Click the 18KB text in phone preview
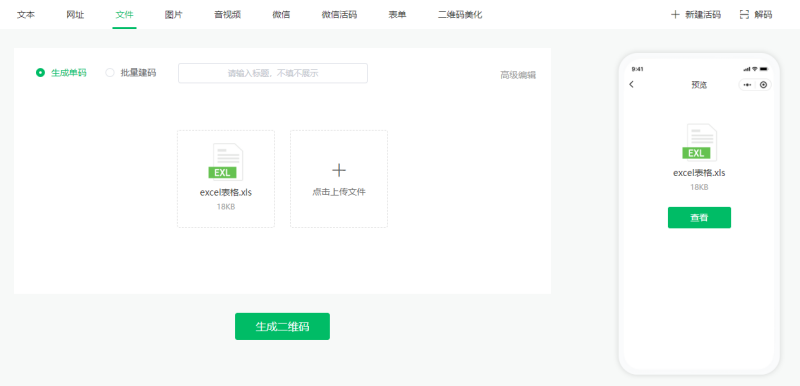Image resolution: width=800 pixels, height=386 pixels. pos(699,187)
